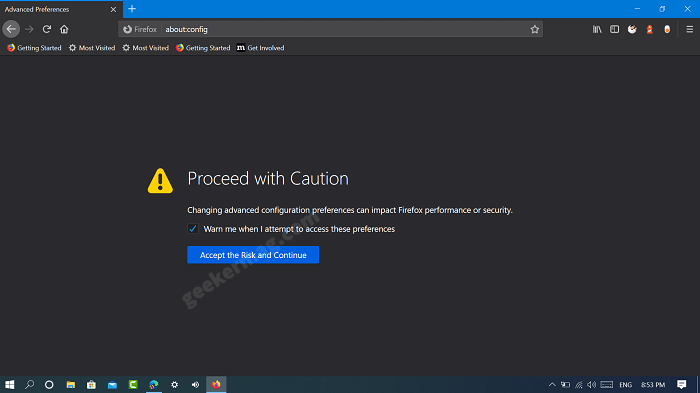
Task: Open taskbar search magnifier
Action: tap(29, 385)
